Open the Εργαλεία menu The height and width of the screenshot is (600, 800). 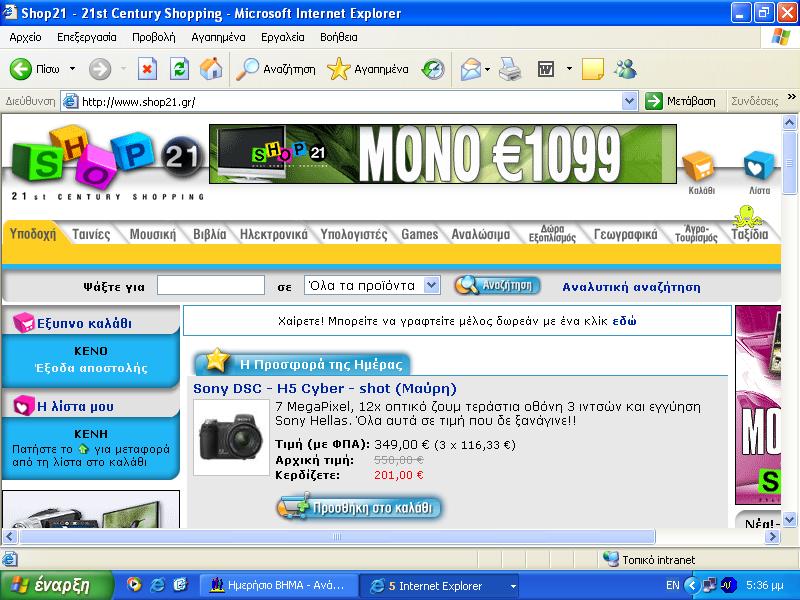(x=282, y=37)
